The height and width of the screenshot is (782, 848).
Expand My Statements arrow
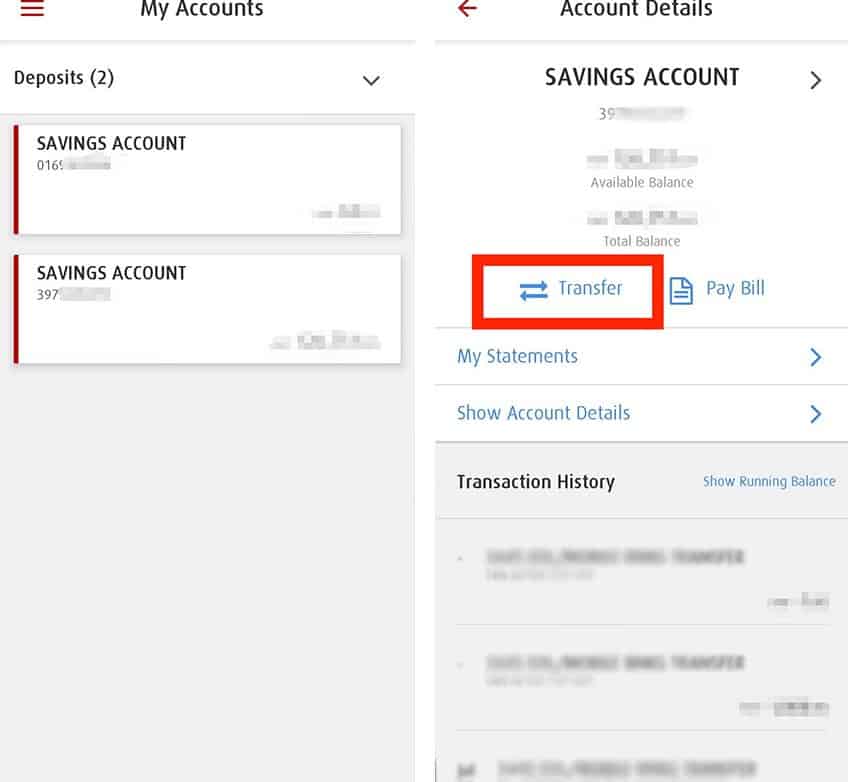pos(816,357)
